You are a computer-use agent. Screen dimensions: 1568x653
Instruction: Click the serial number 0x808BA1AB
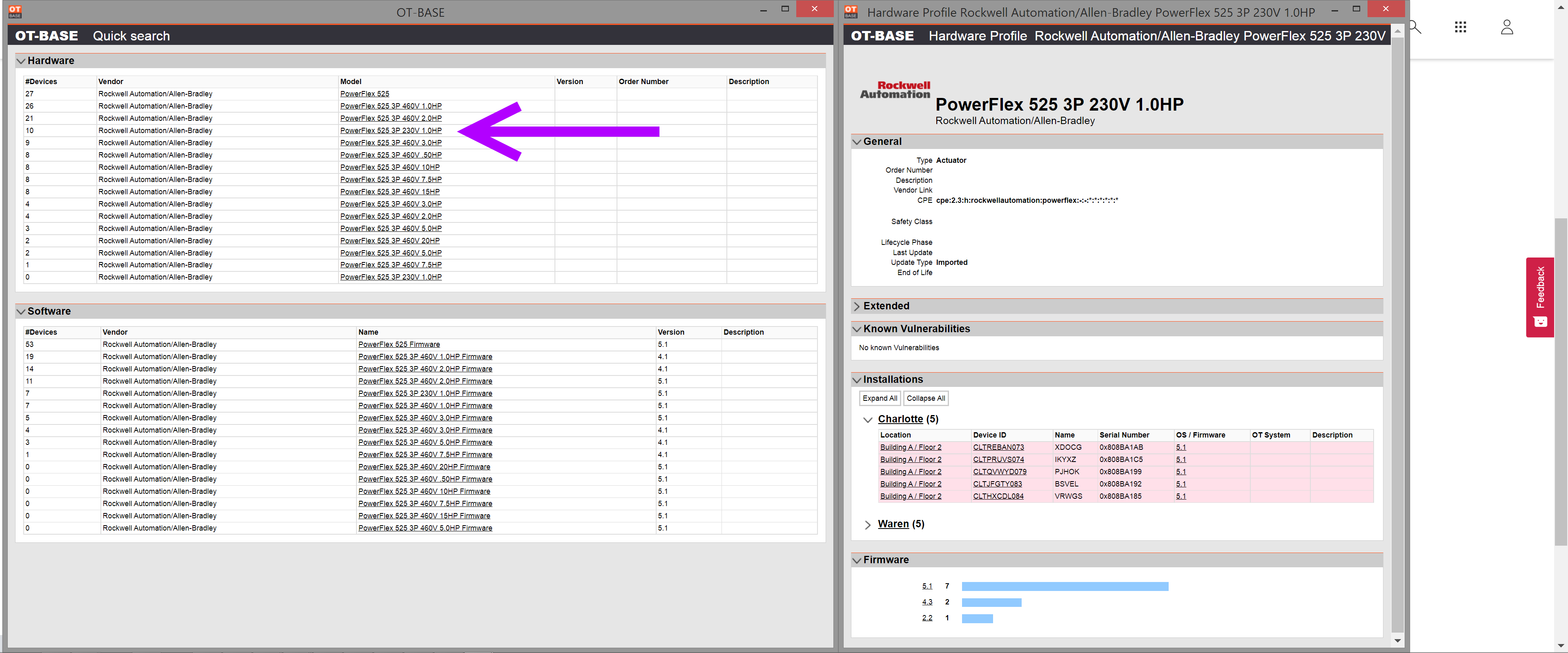click(x=1120, y=447)
